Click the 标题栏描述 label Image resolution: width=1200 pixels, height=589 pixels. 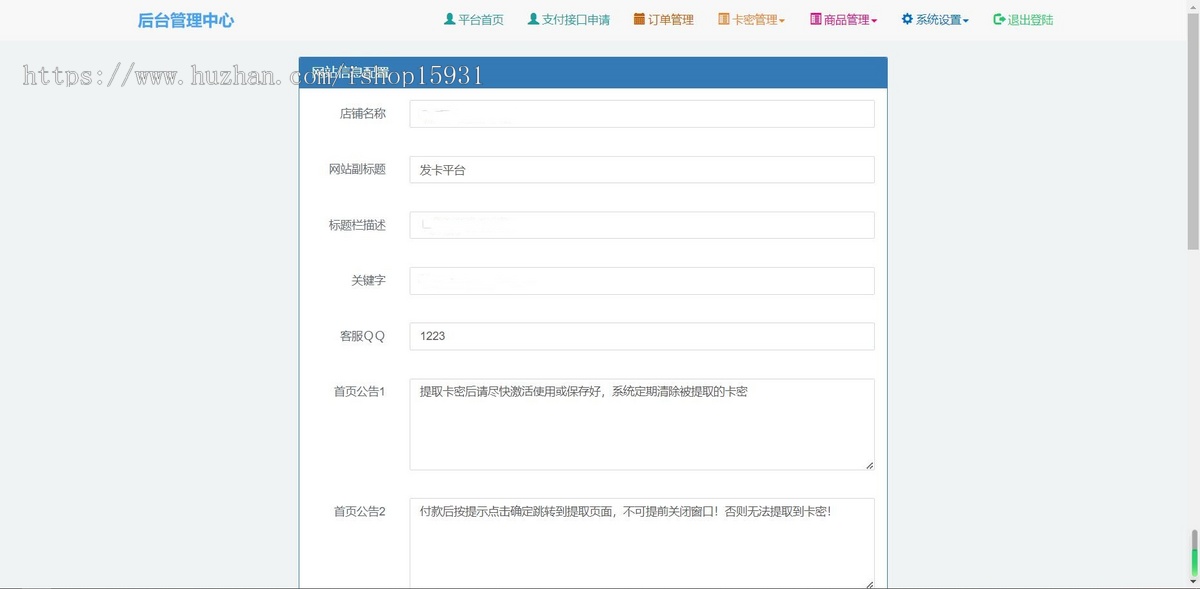coord(357,225)
